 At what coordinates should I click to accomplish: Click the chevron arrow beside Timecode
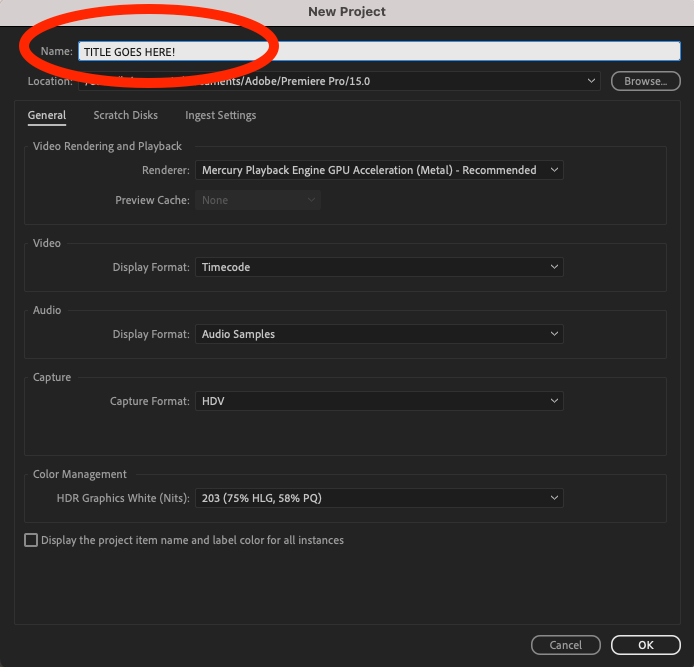[x=555, y=267]
